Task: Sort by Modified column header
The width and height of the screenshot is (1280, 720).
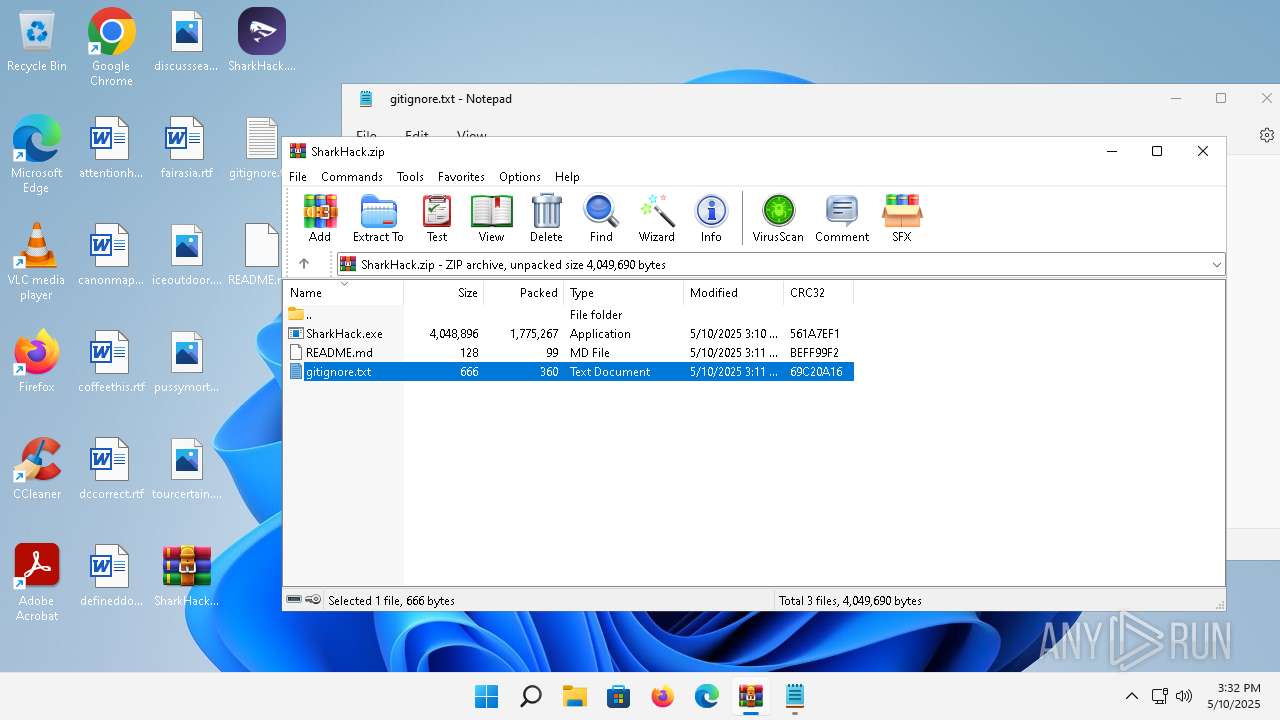Action: pyautogui.click(x=734, y=293)
